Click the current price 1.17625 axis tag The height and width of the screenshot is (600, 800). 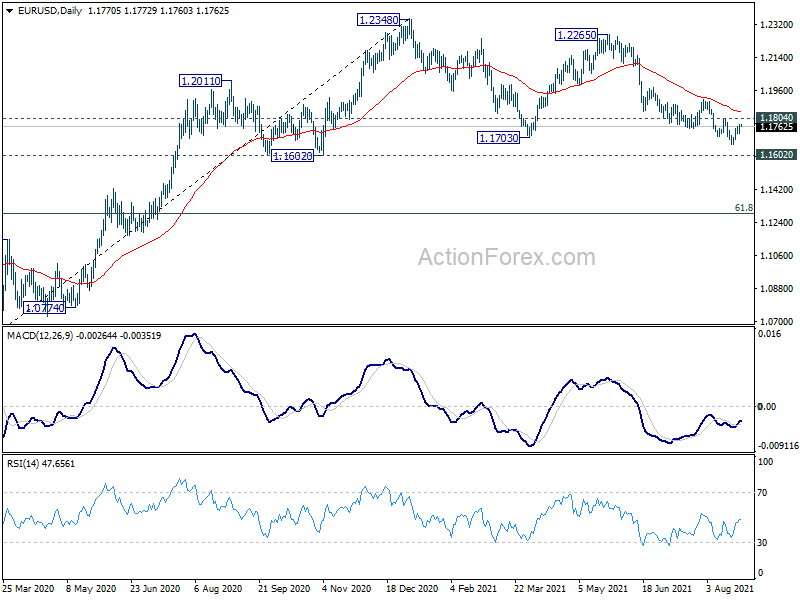click(x=776, y=127)
